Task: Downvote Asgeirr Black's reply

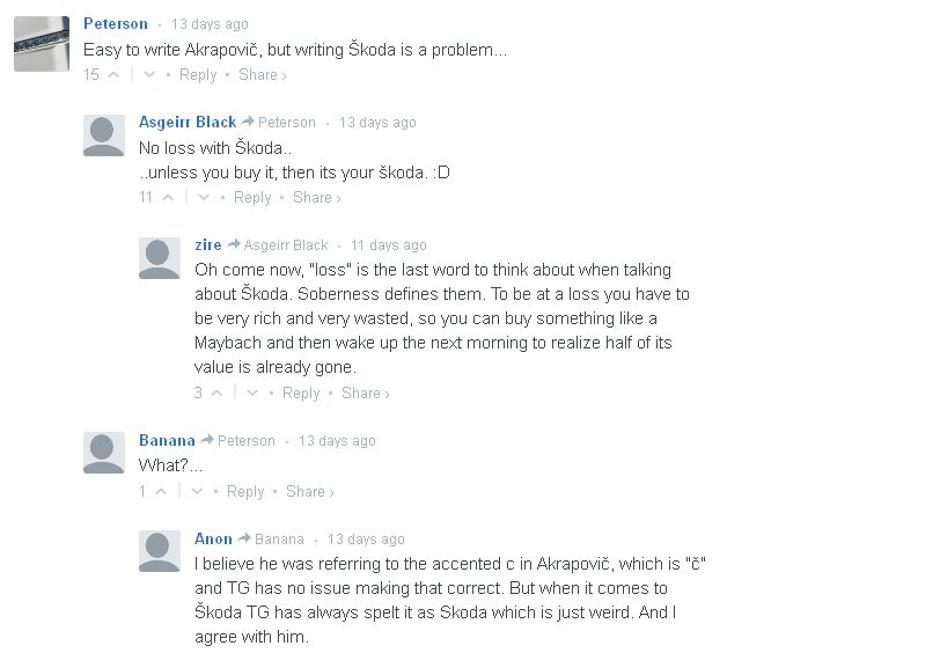Action: (204, 198)
